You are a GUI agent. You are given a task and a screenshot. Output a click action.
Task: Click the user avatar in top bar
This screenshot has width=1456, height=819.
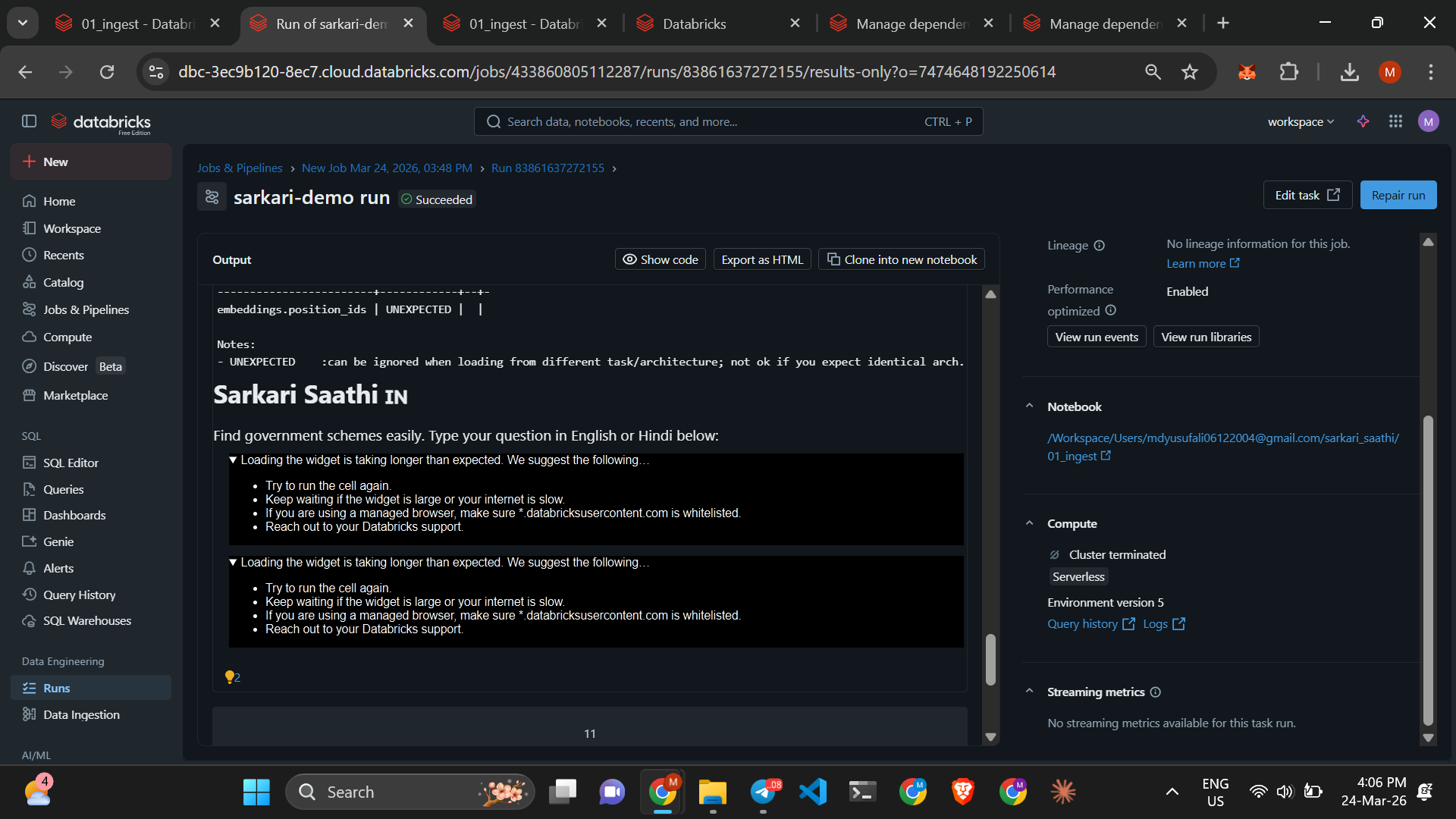1428,121
